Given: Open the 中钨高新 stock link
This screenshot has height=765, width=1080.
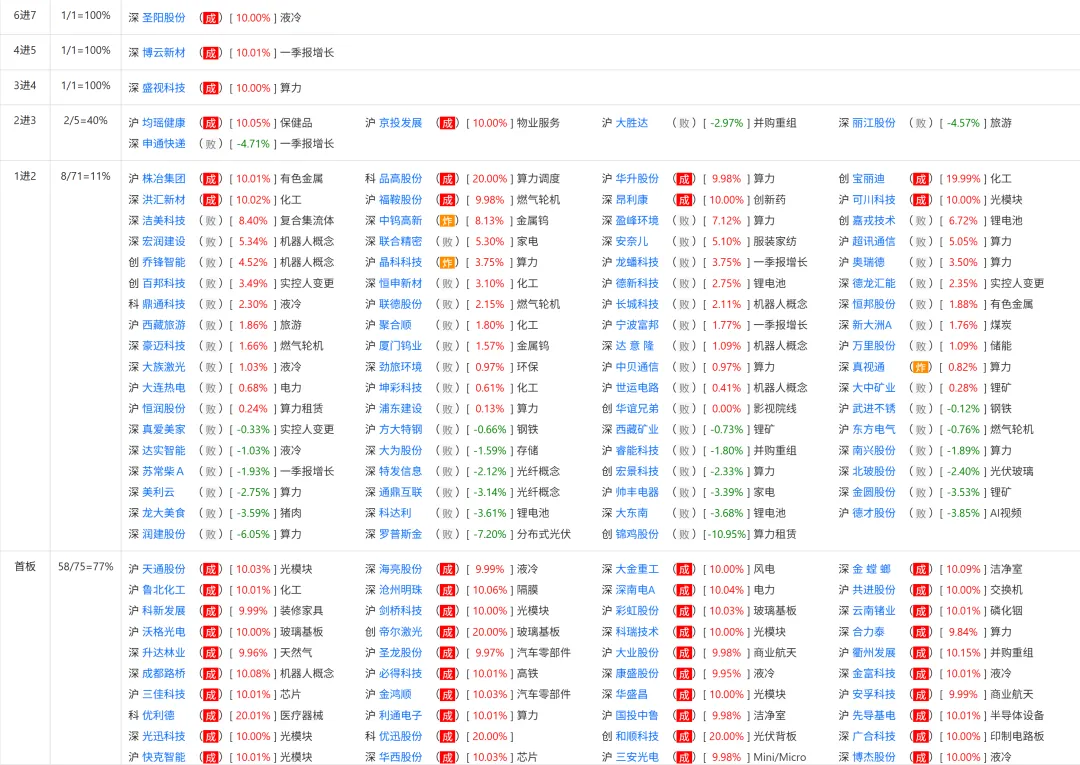Looking at the screenshot, I should [x=401, y=221].
